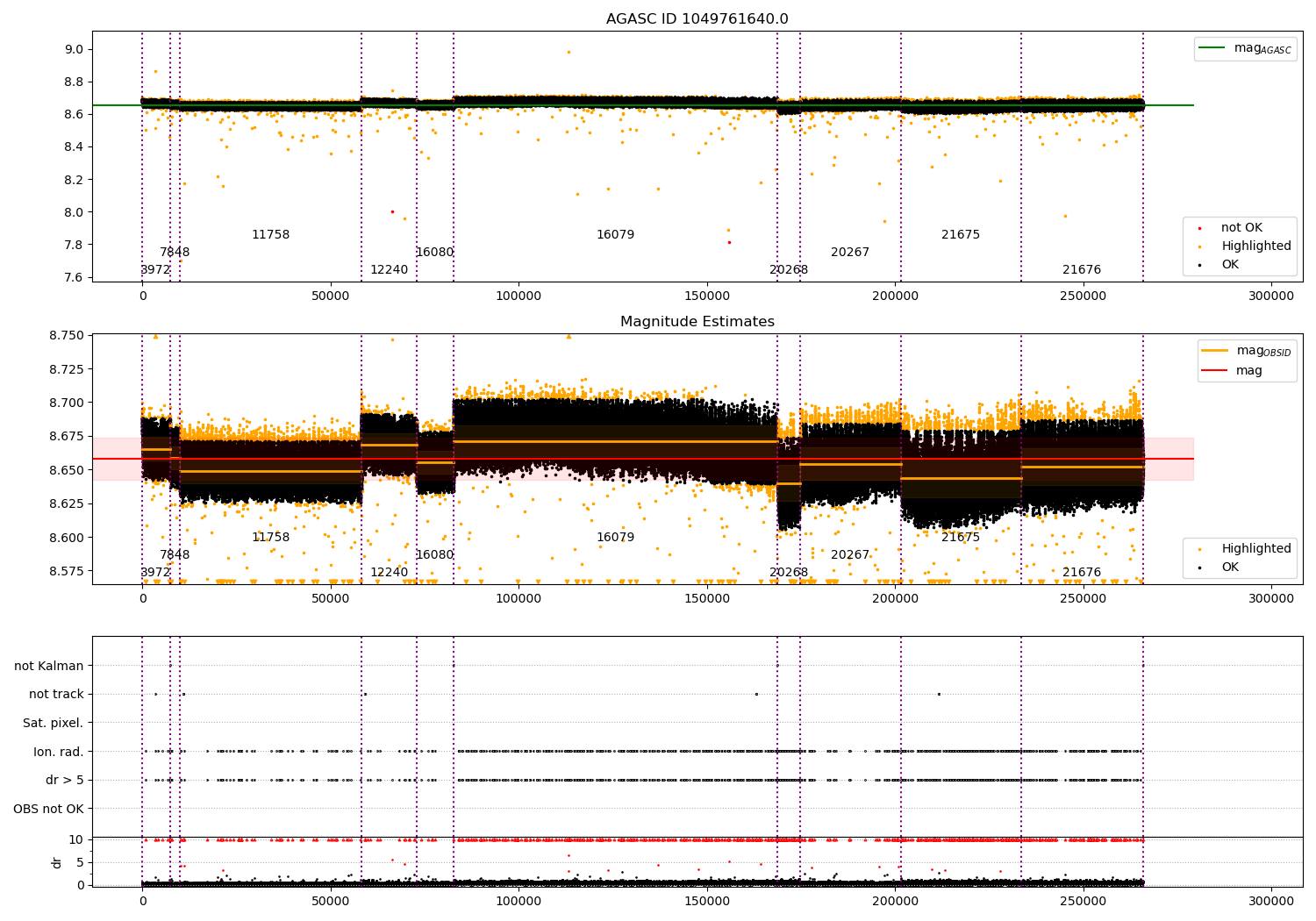
Task: Select the mag OBSID legend entry
Action: 1247,351
